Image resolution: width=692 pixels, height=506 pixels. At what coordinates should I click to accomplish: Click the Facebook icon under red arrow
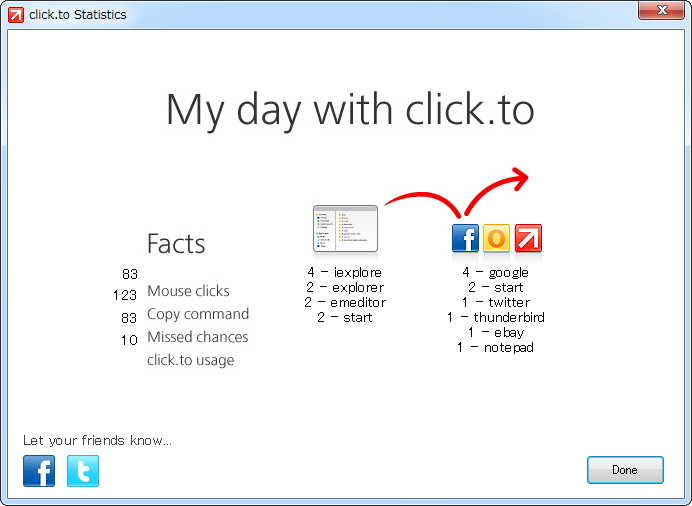click(465, 238)
